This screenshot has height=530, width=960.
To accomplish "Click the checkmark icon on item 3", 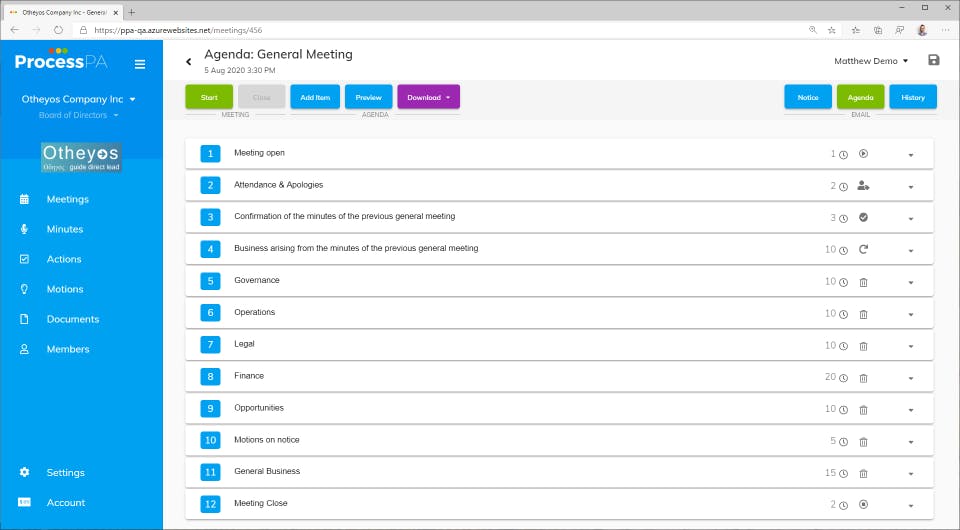I will [864, 218].
